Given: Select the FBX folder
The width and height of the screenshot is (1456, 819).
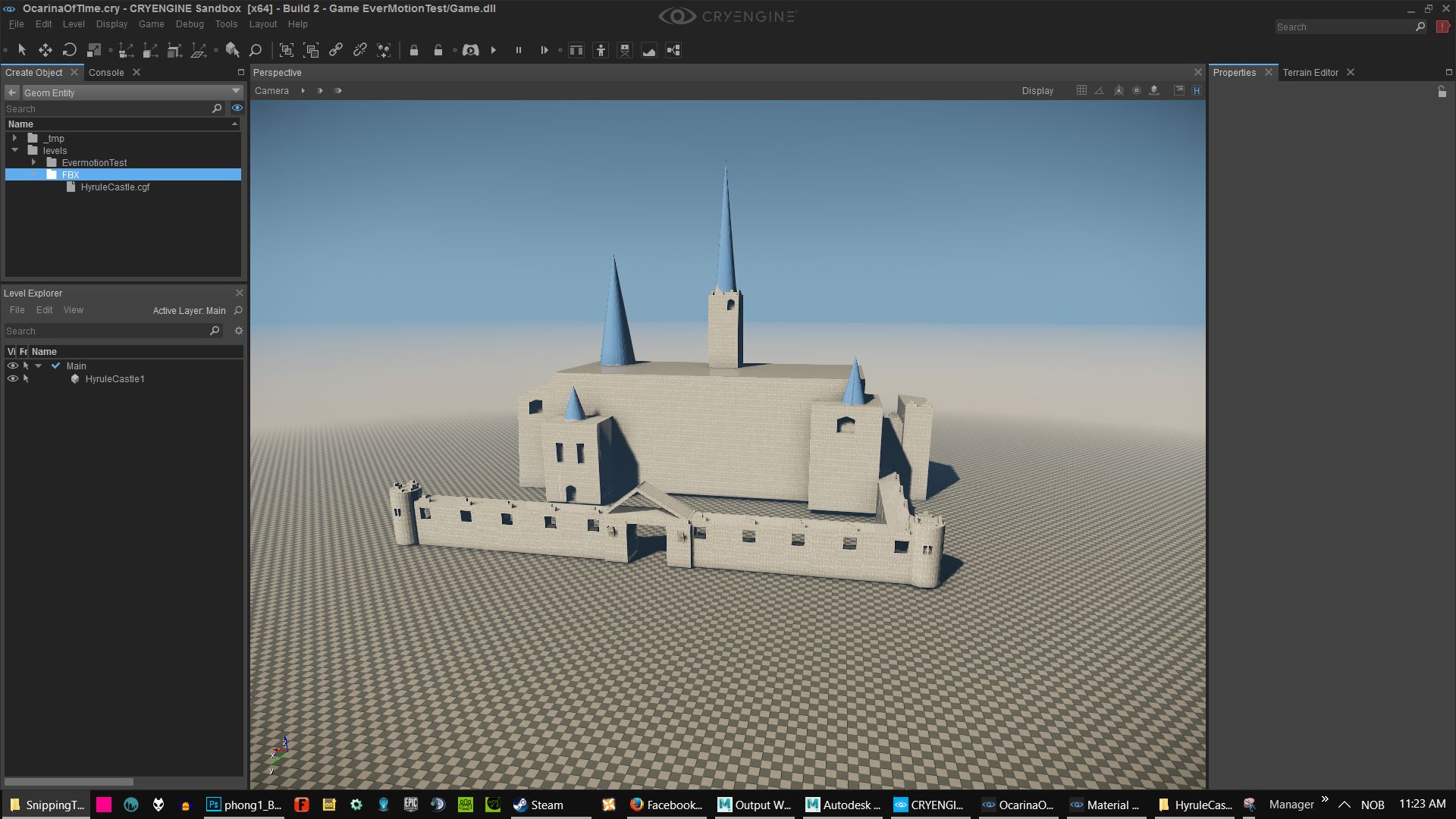Looking at the screenshot, I should (x=123, y=174).
